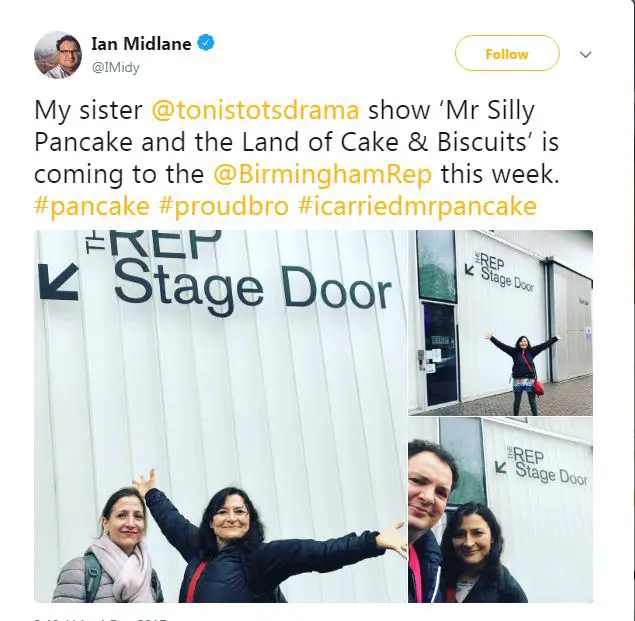Click the Follow button

(507, 53)
